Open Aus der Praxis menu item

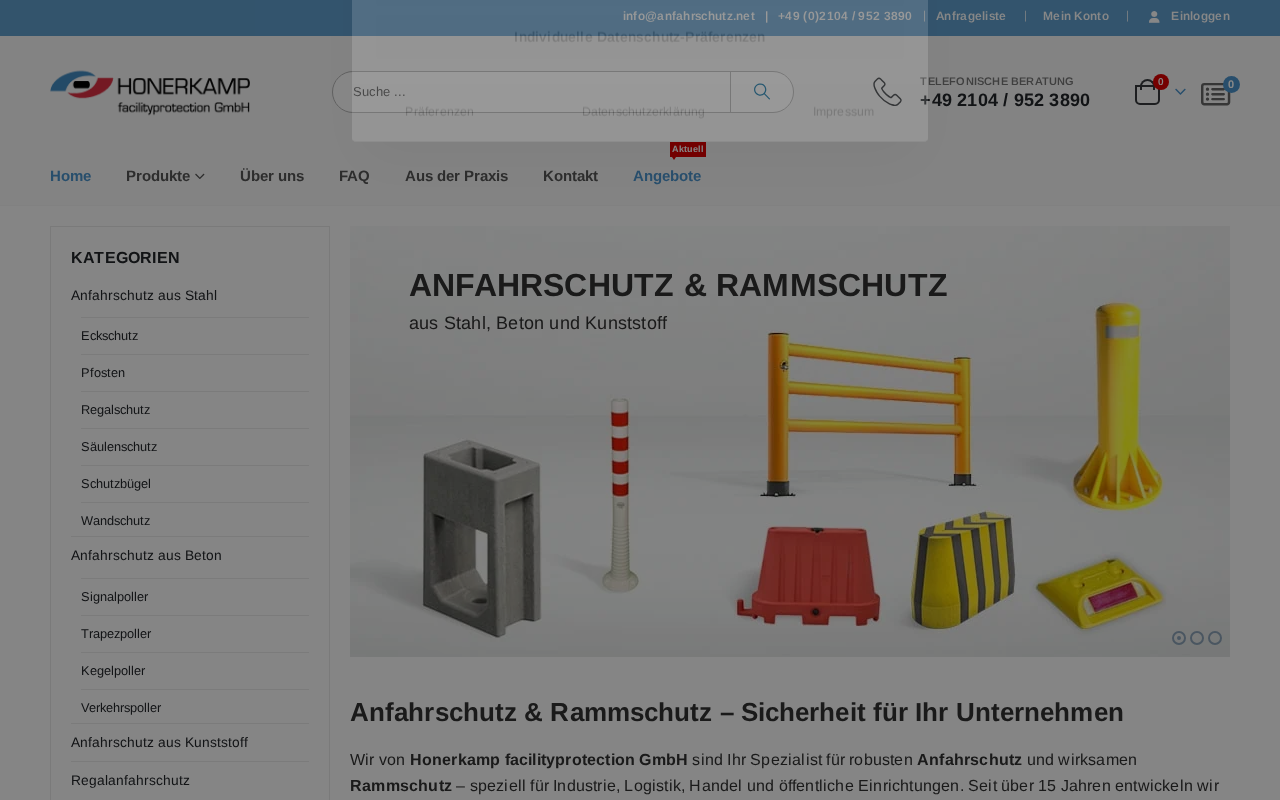coord(456,176)
